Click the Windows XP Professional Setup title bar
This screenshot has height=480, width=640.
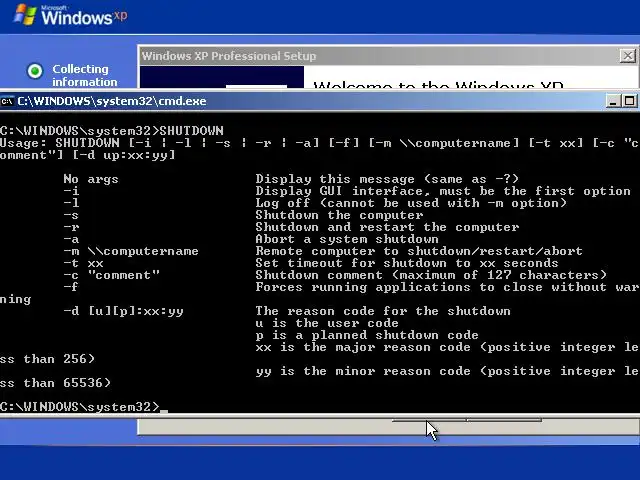click(388, 56)
